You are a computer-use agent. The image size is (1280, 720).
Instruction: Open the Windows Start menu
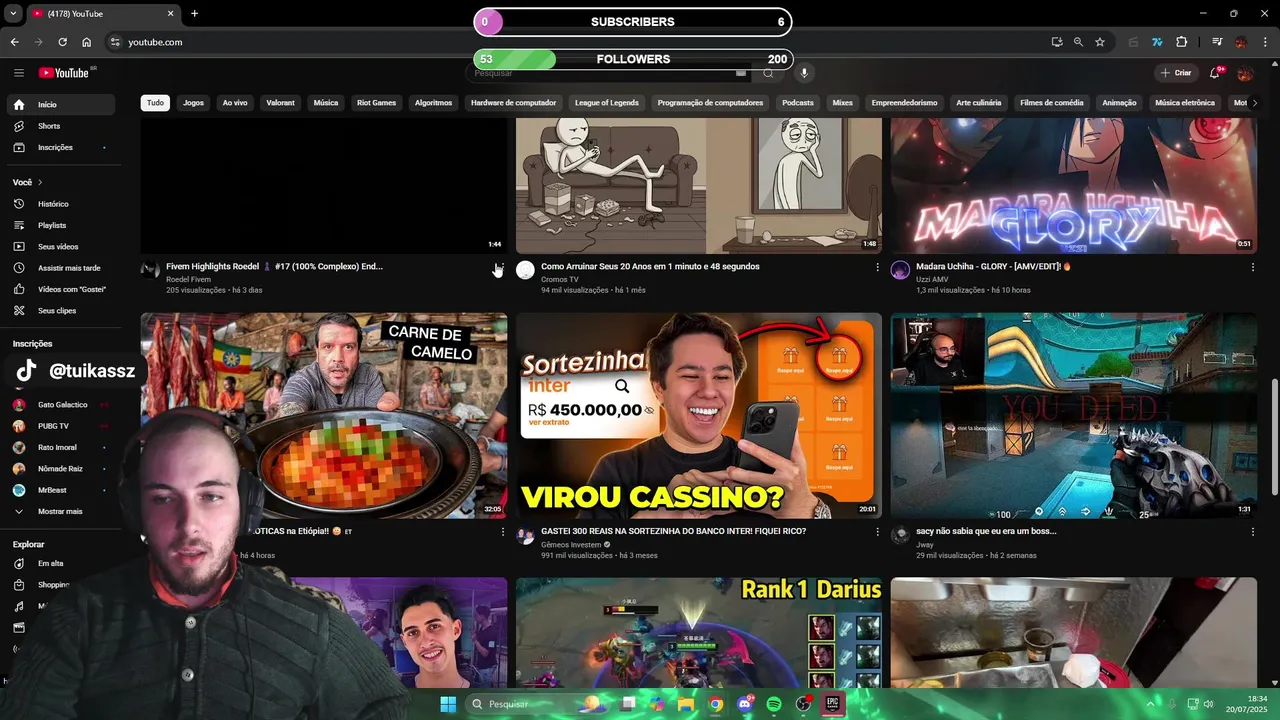click(x=447, y=704)
